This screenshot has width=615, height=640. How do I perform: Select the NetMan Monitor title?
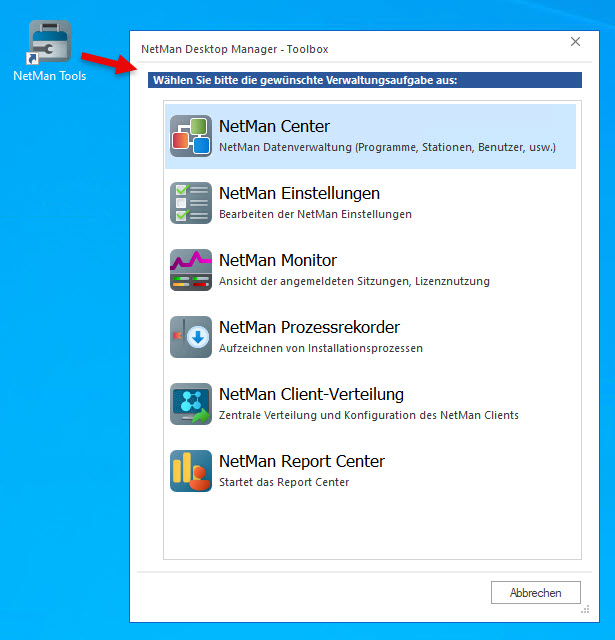pos(278,261)
